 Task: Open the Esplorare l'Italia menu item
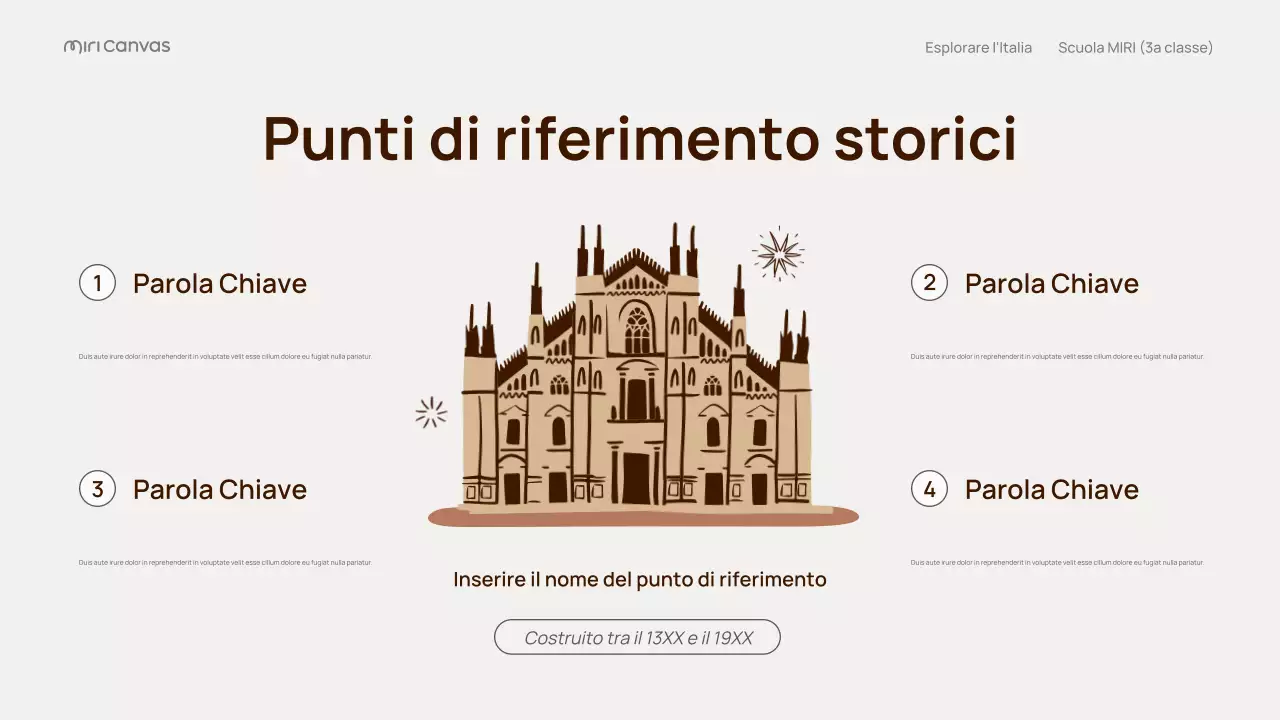pos(979,47)
